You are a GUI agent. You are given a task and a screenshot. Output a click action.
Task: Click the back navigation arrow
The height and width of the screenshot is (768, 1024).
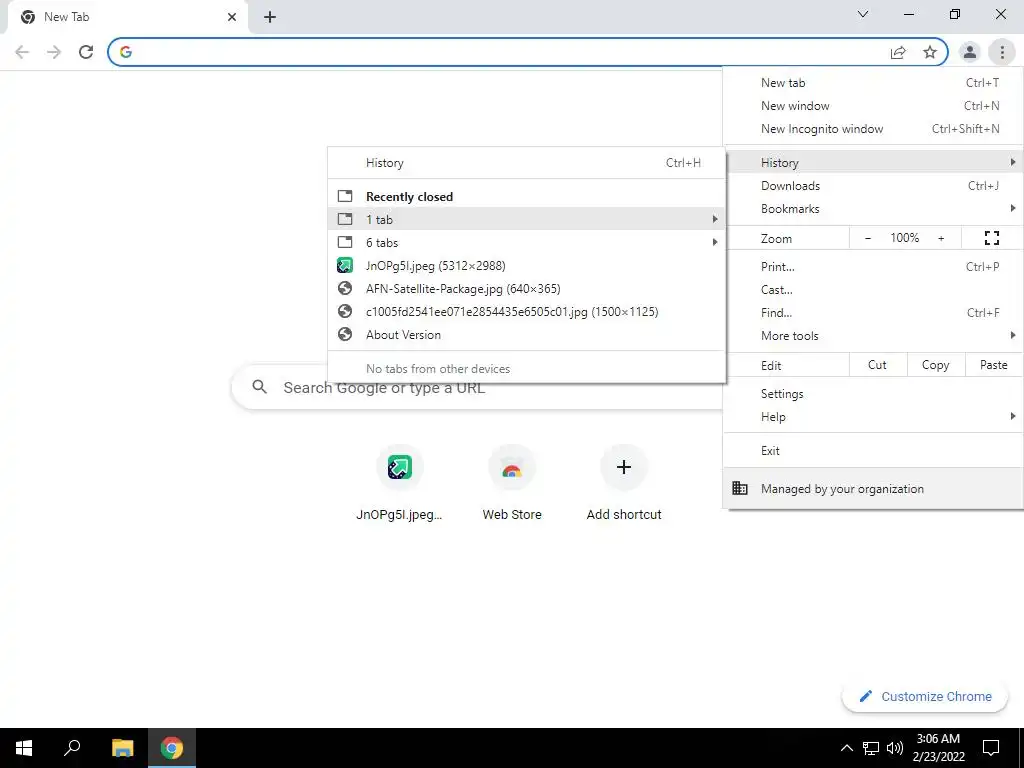(x=22, y=52)
